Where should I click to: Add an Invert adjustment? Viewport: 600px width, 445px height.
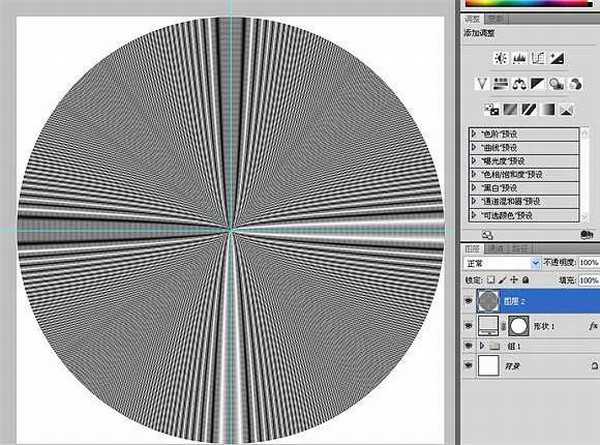(491, 108)
